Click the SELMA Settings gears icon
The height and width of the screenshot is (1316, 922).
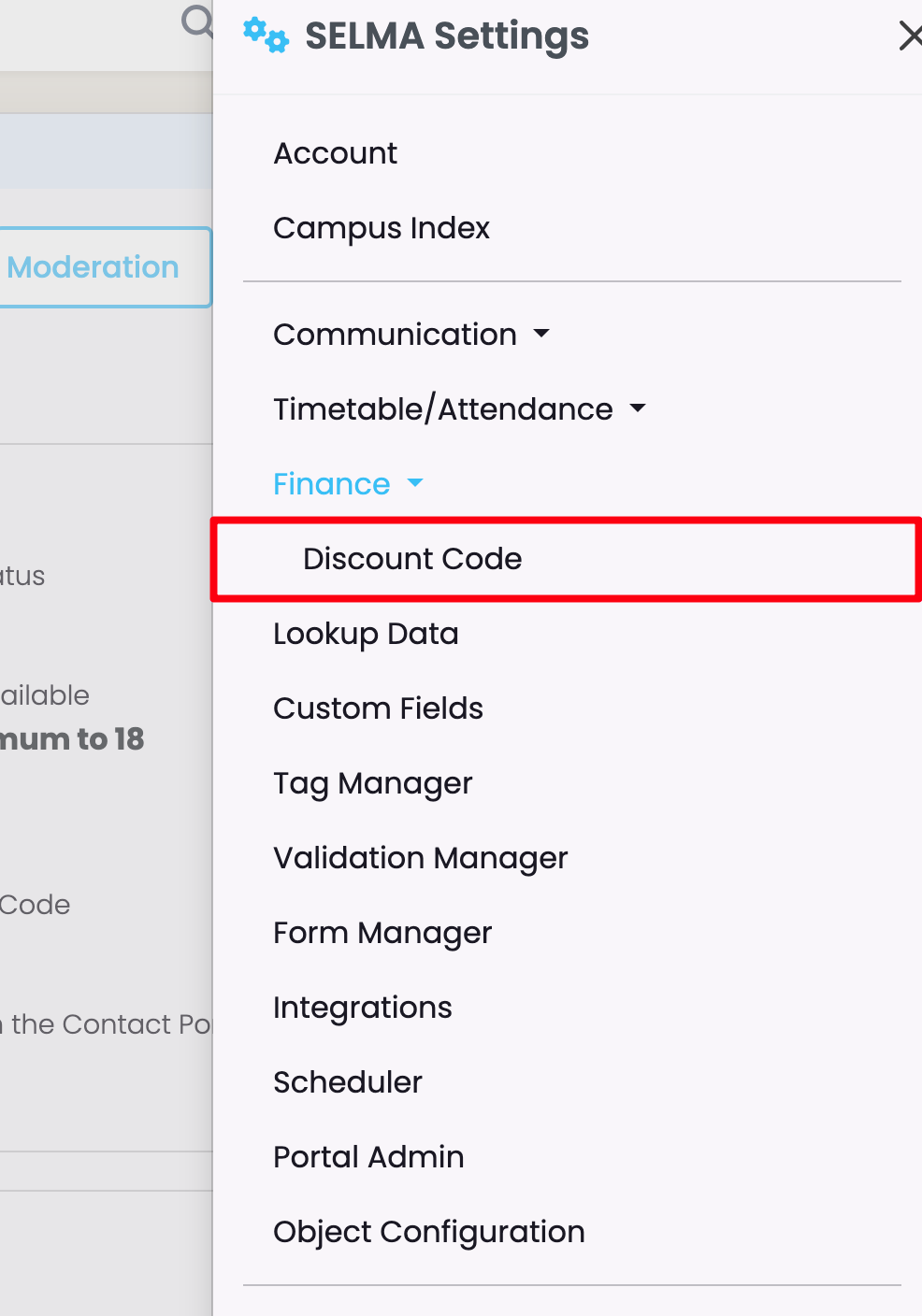266,36
